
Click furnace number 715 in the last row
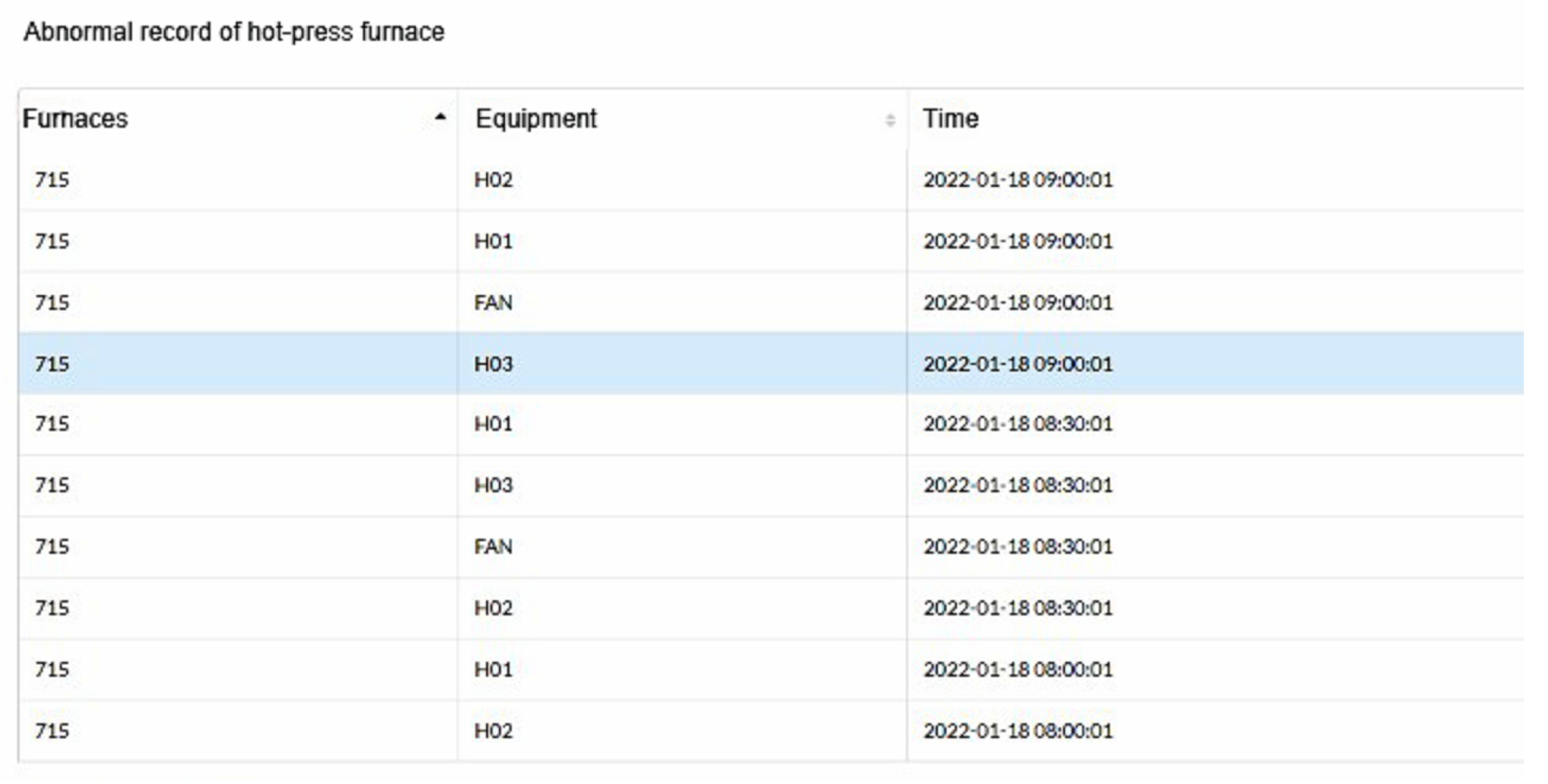click(x=52, y=731)
